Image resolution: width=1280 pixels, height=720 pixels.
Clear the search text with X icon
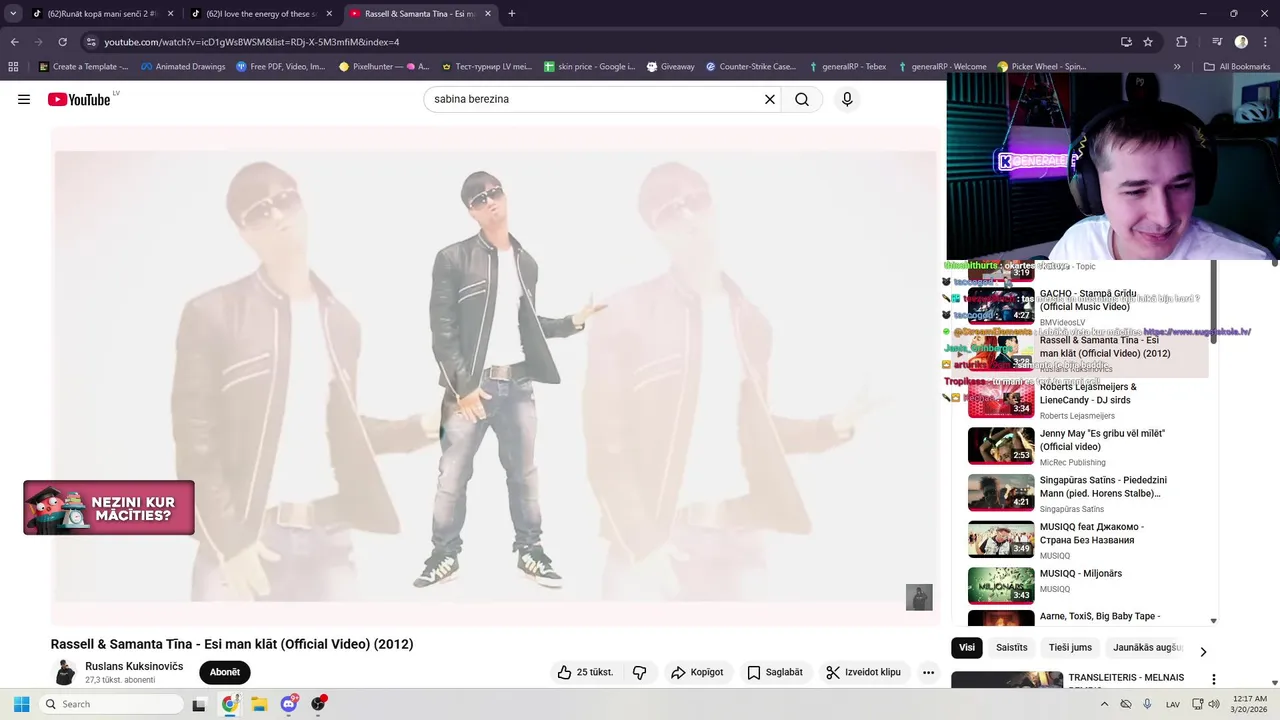770,99
